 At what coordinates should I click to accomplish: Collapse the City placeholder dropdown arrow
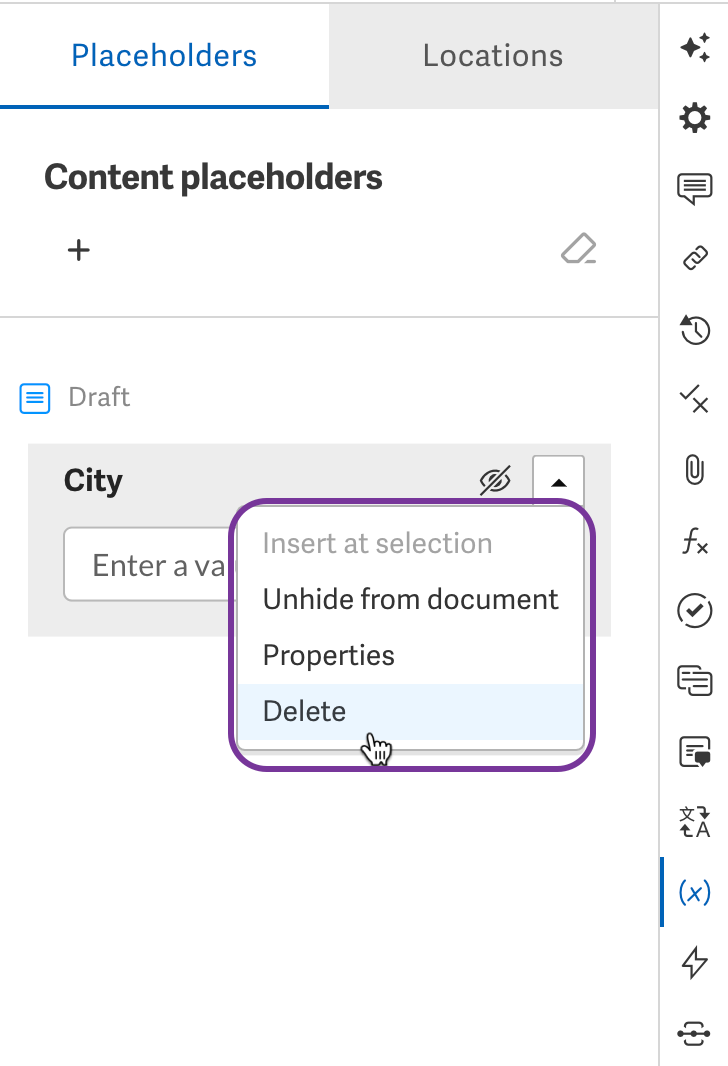[557, 480]
